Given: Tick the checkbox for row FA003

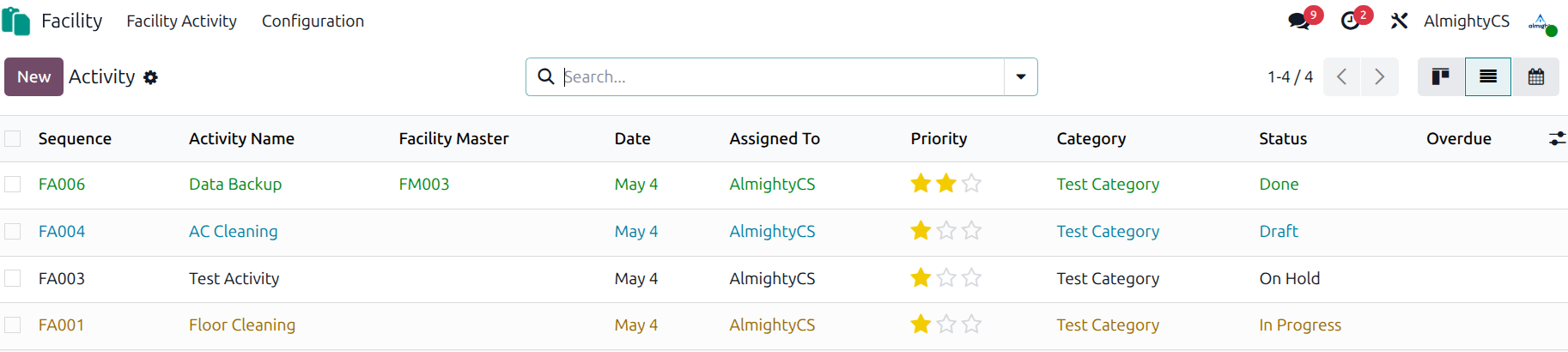Looking at the screenshot, I should click(13, 278).
